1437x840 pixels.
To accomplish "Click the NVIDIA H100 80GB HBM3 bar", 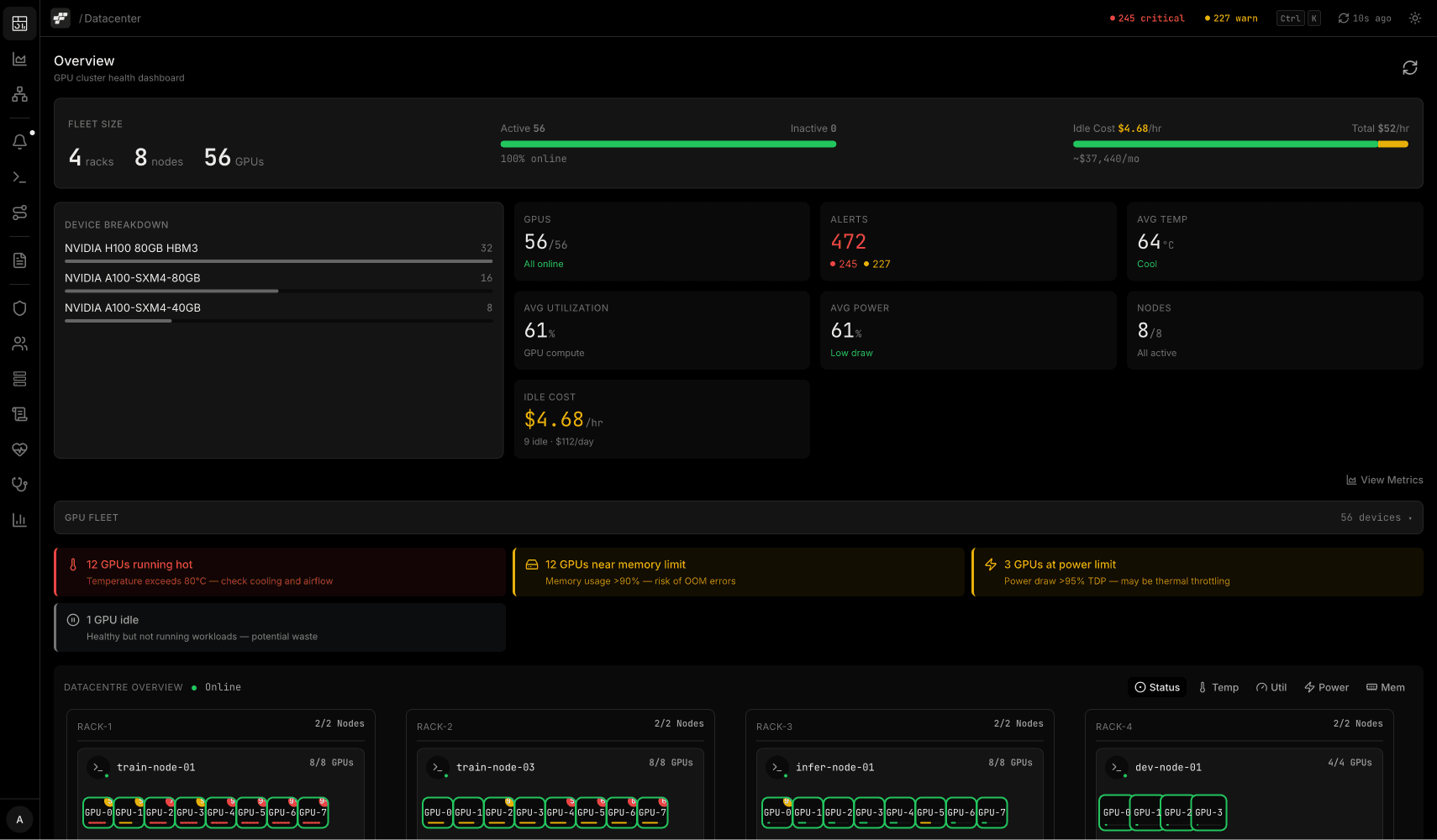I will point(279,261).
